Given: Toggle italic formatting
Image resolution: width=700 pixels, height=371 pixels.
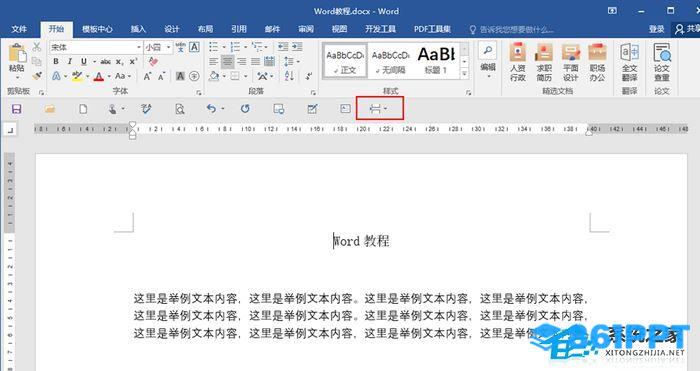Looking at the screenshot, I should [69, 62].
